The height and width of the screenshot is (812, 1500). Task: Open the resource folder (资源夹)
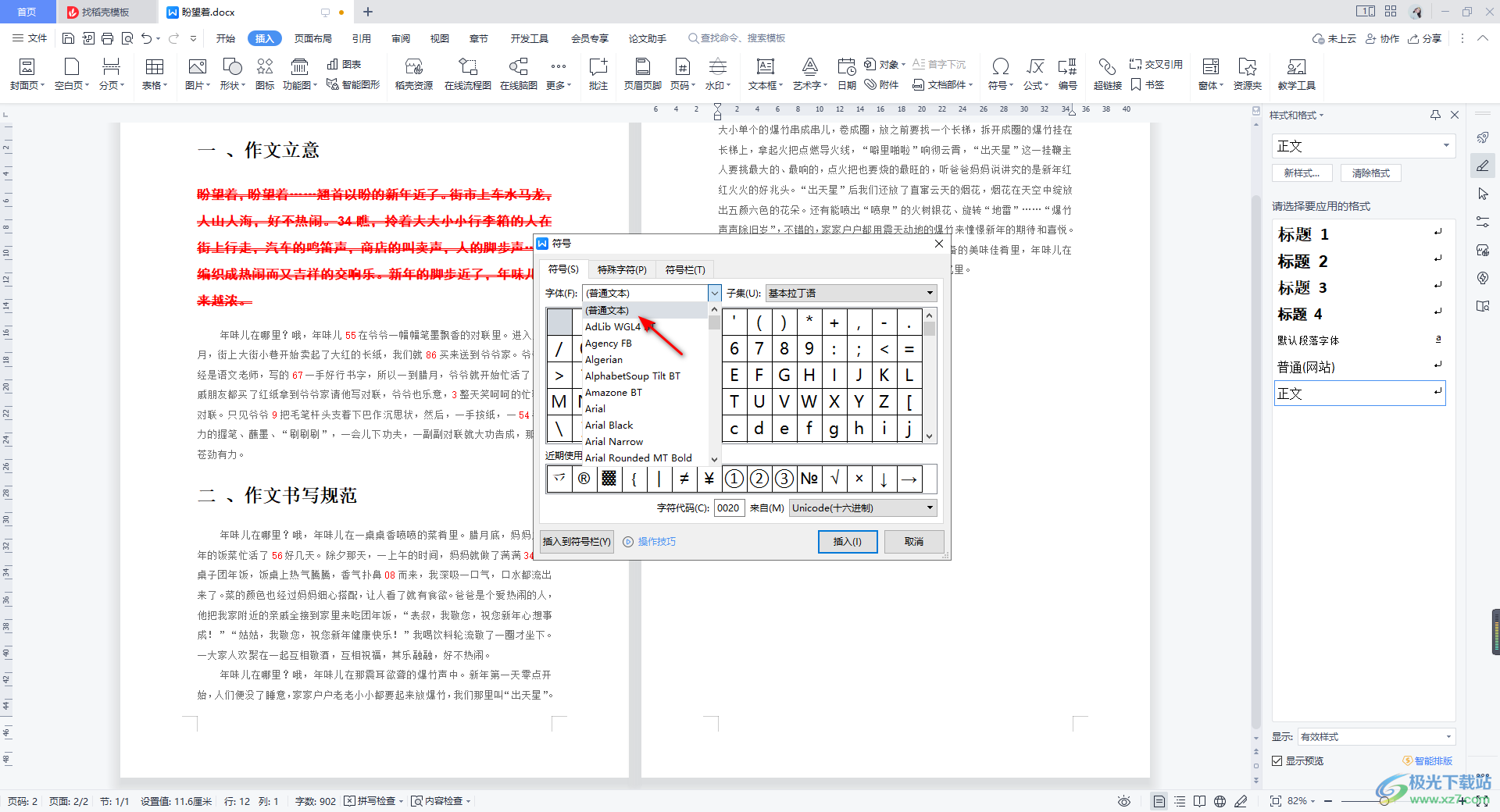[1247, 74]
